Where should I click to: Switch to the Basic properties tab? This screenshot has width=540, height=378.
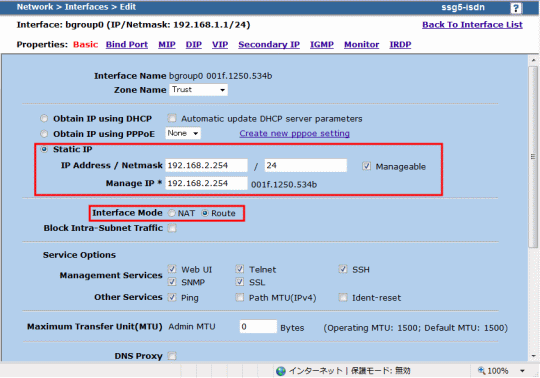(85, 45)
